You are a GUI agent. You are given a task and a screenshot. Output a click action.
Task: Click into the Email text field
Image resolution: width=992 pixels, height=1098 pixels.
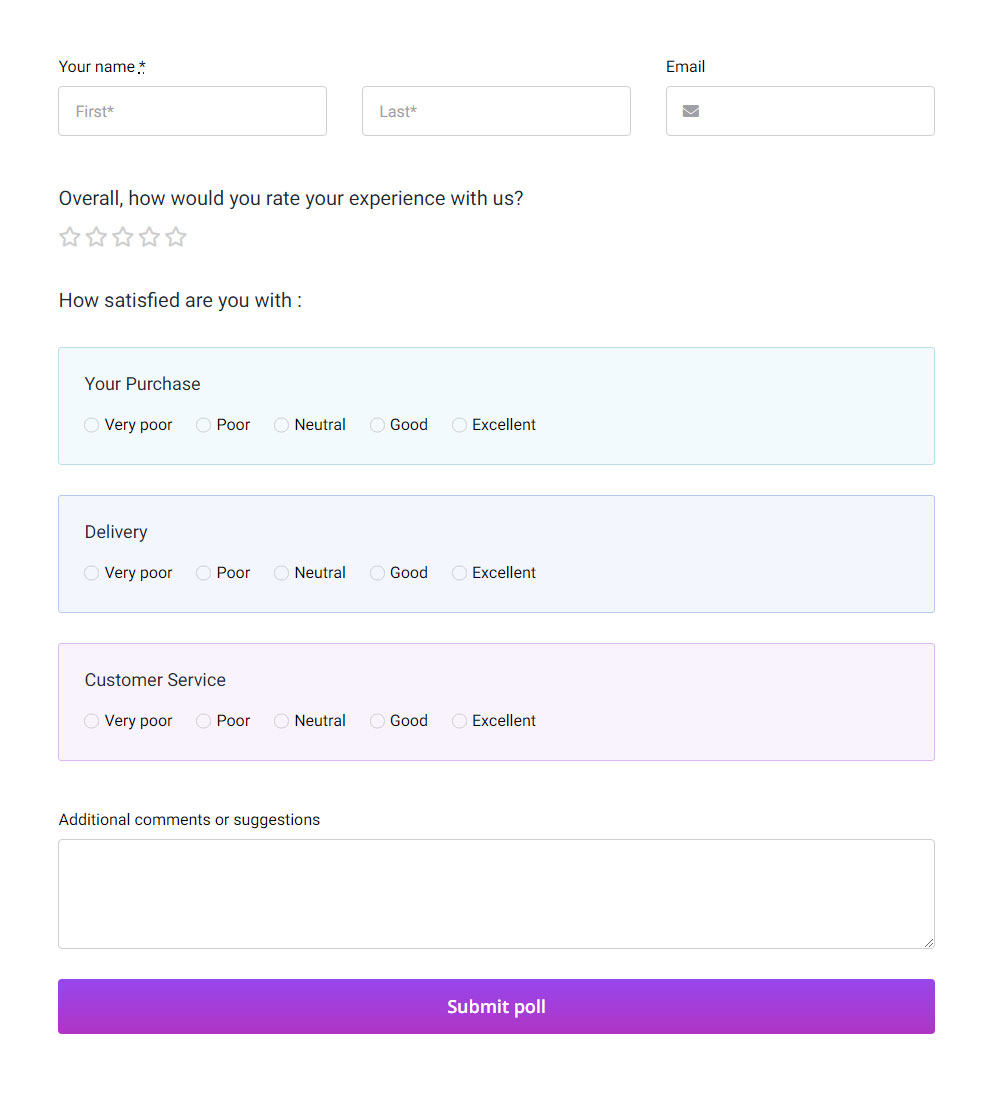pos(815,111)
